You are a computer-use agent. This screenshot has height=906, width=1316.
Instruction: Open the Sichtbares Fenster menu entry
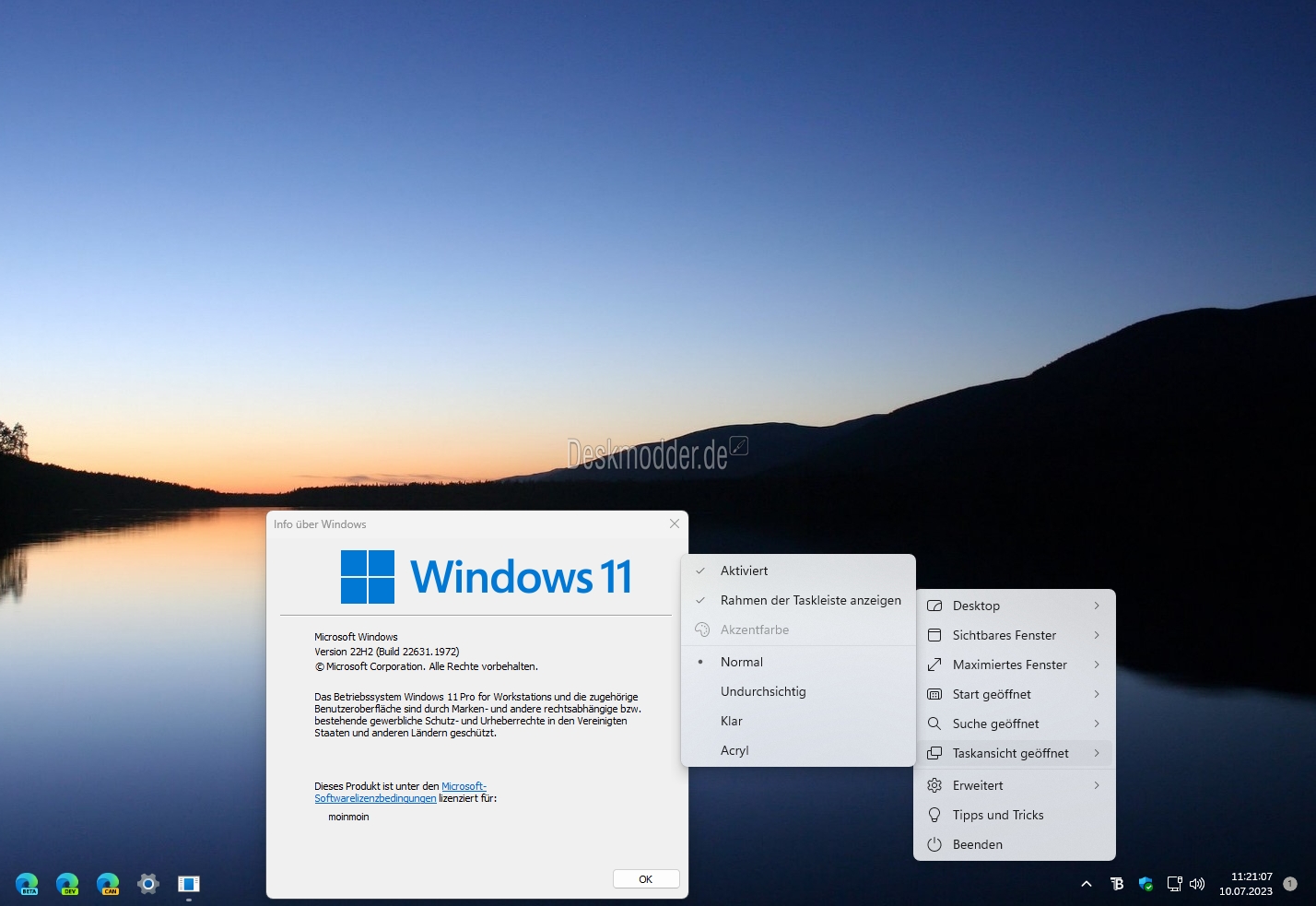[1015, 635]
